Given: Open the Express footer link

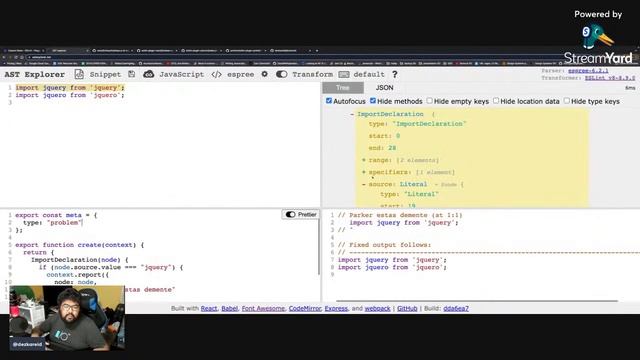Looking at the screenshot, I should [336, 309].
